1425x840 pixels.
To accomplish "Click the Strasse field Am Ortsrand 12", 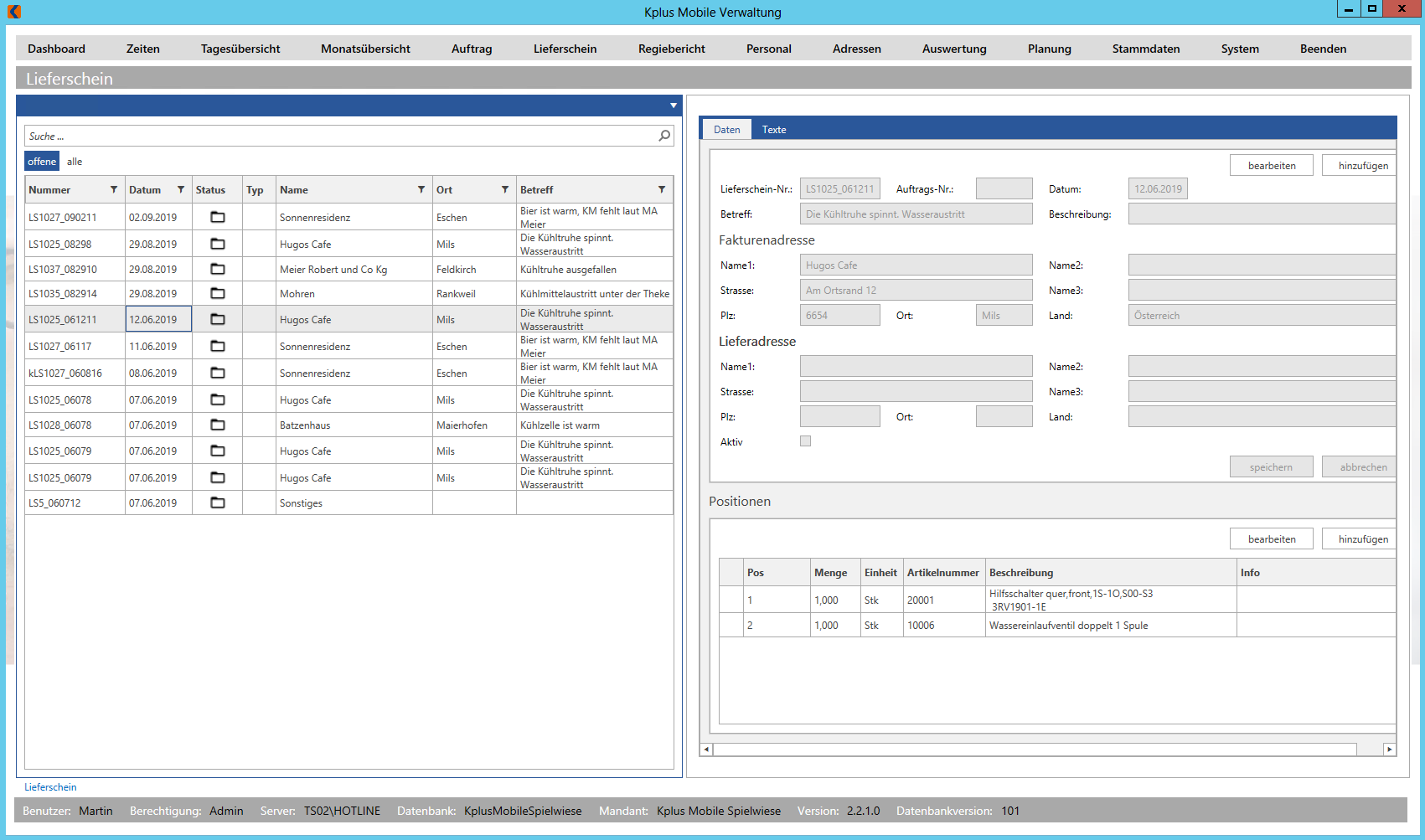I will [x=916, y=290].
